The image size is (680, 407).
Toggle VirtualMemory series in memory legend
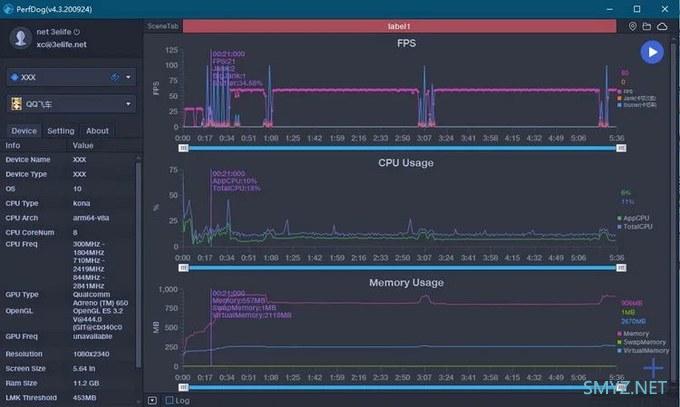point(643,350)
